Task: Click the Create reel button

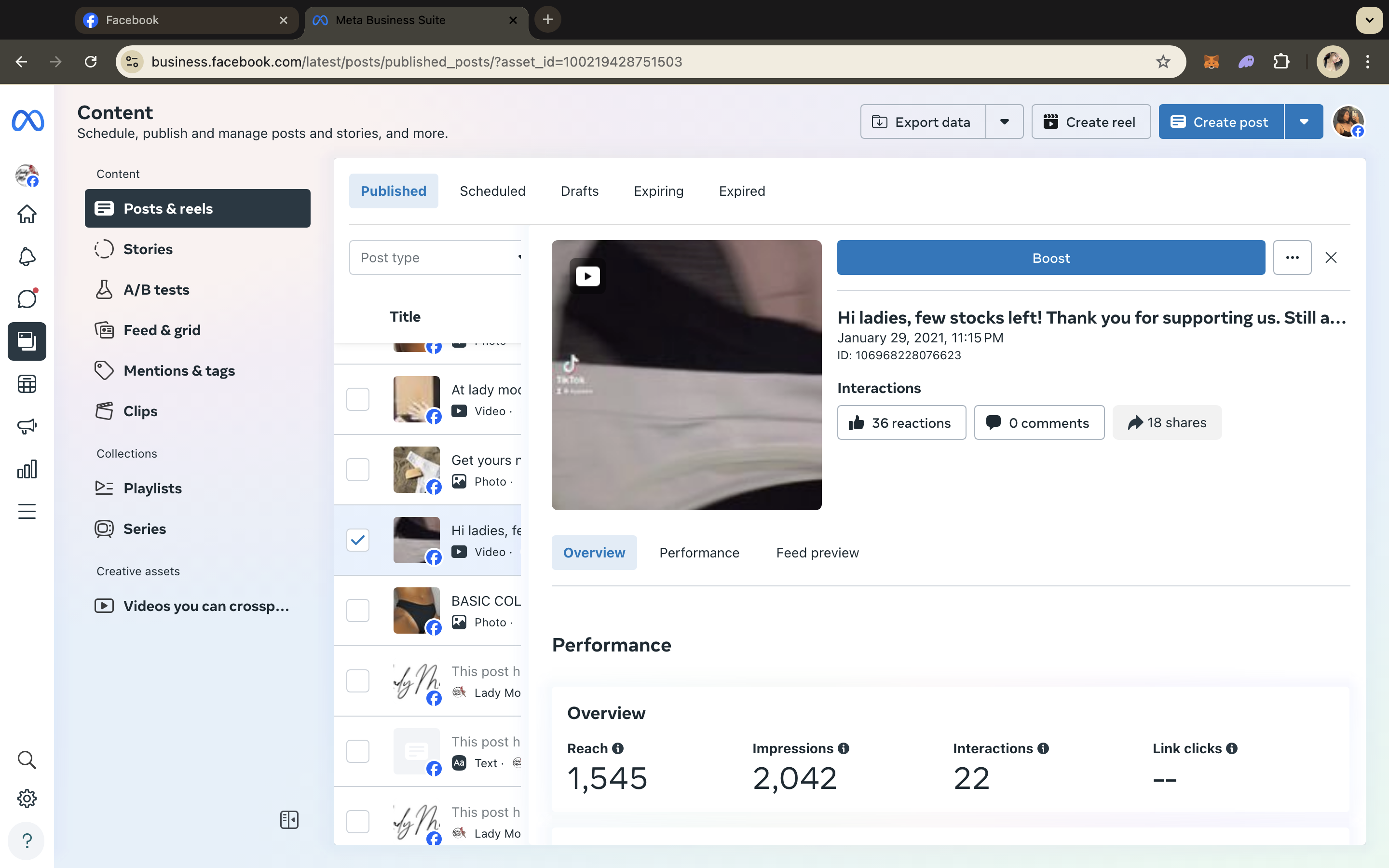Action: (1090, 122)
